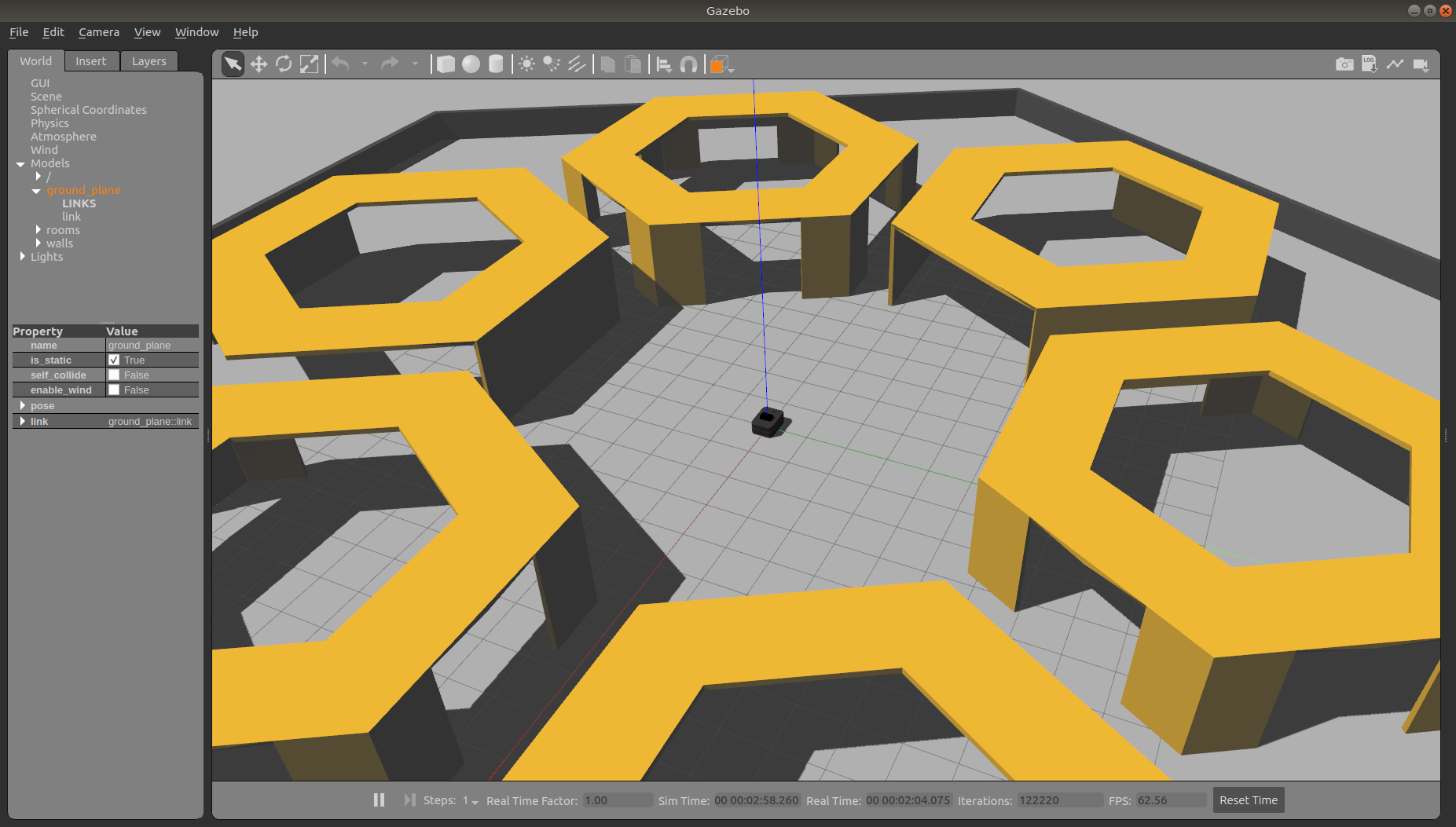This screenshot has height=827, width=1456.
Task: Insert a box shape
Action: (446, 64)
